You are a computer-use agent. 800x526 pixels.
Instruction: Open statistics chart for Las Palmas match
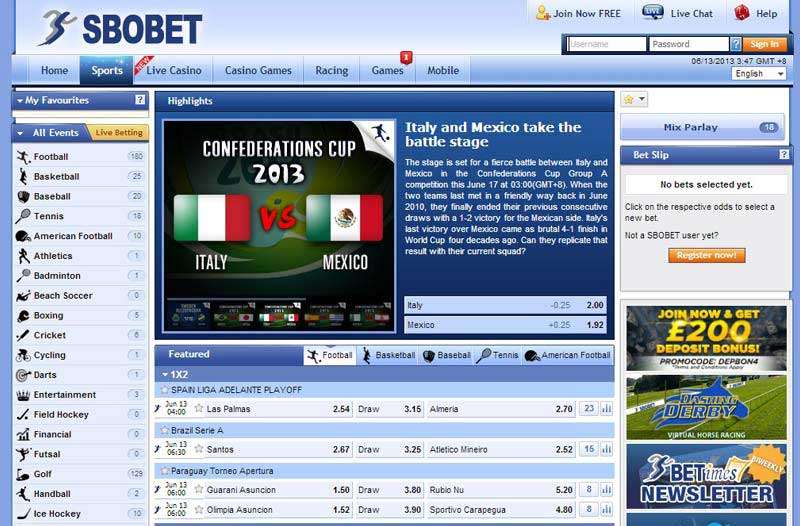(606, 409)
